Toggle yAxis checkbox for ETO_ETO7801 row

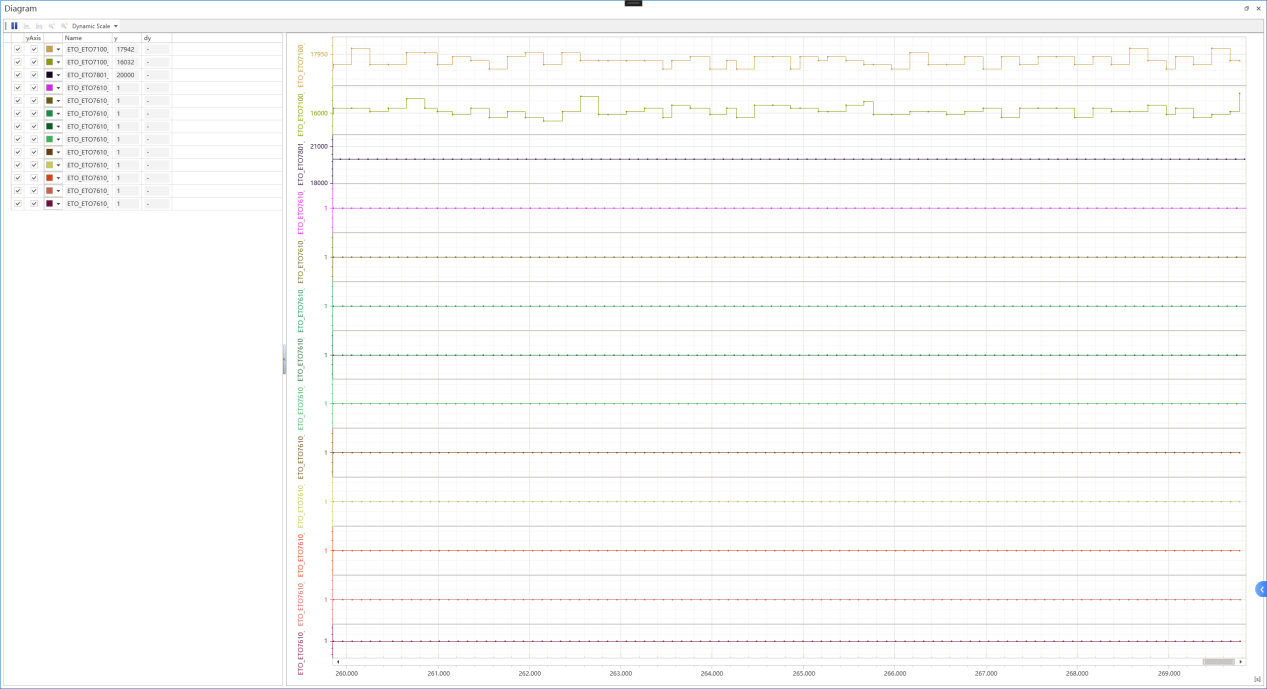[34, 75]
